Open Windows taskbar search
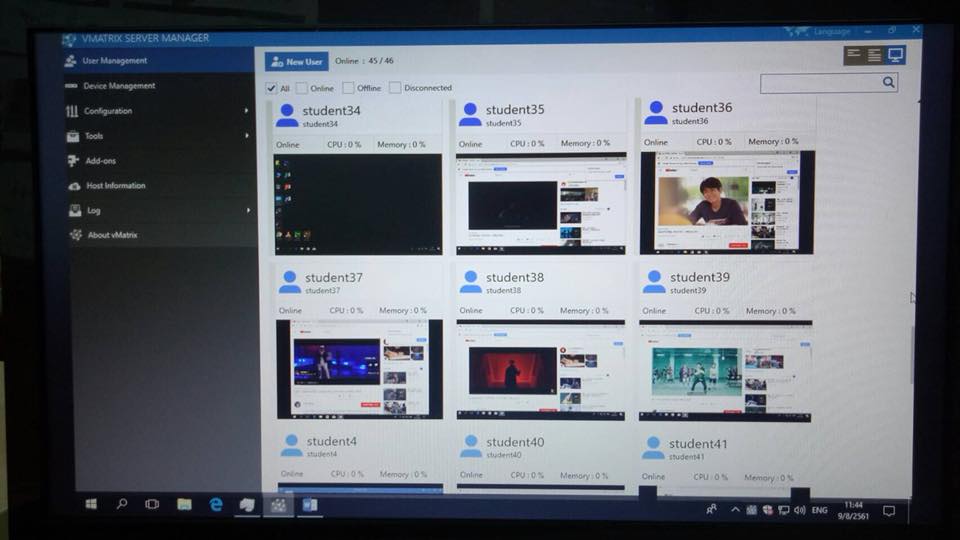This screenshot has width=960, height=540. (122, 504)
